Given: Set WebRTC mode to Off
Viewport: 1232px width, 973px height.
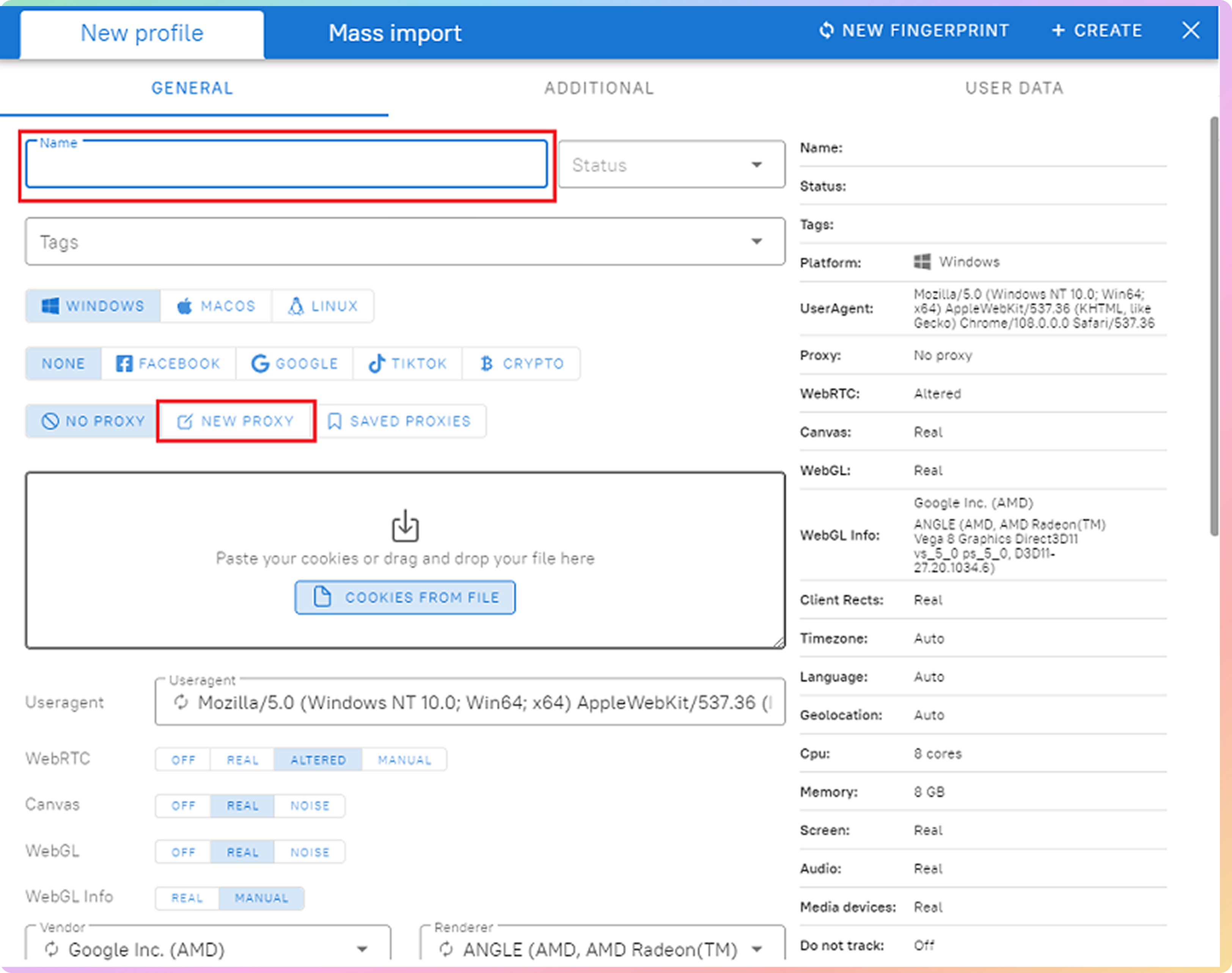Looking at the screenshot, I should [x=183, y=760].
